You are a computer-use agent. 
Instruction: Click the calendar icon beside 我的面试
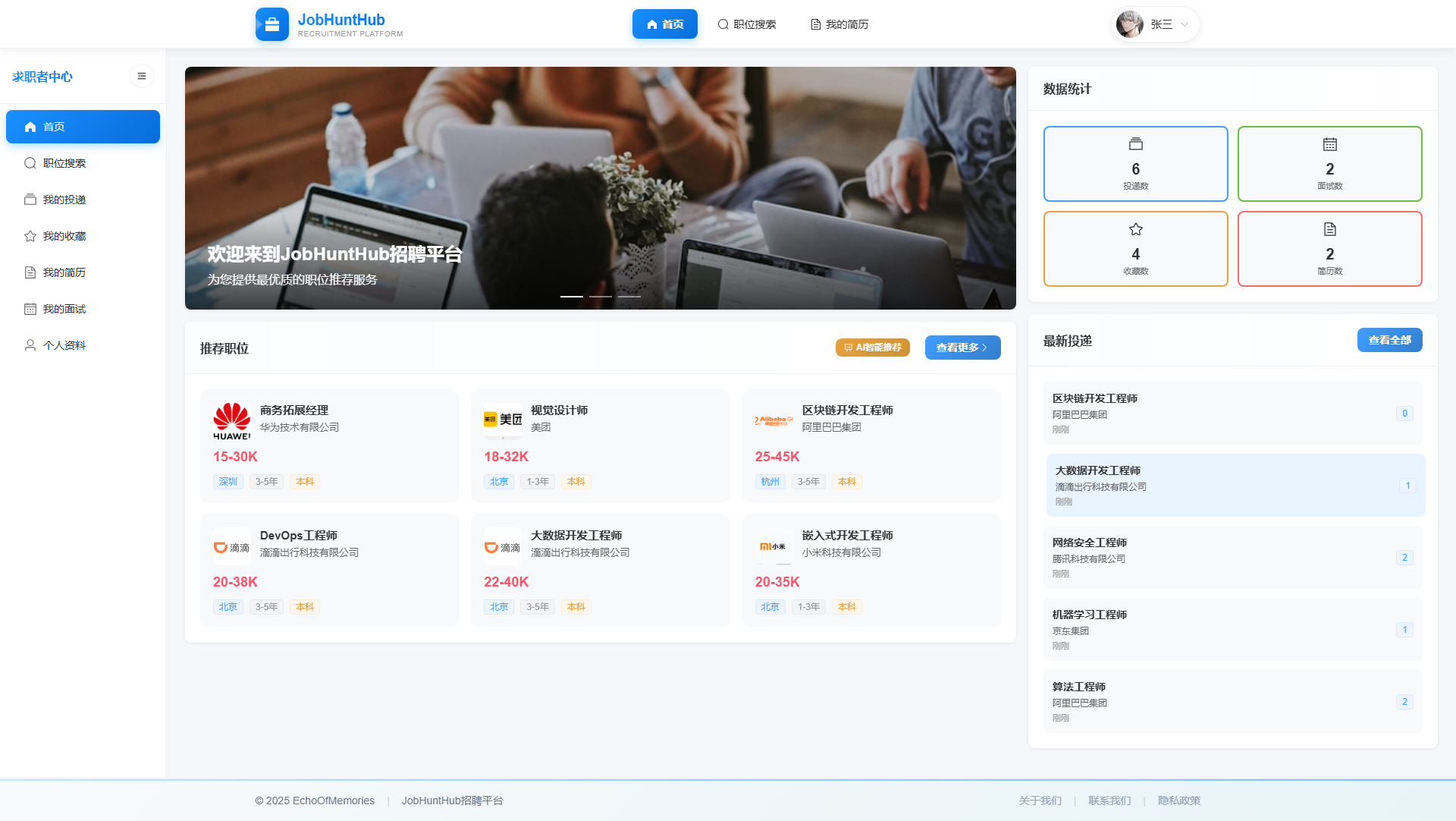[30, 309]
